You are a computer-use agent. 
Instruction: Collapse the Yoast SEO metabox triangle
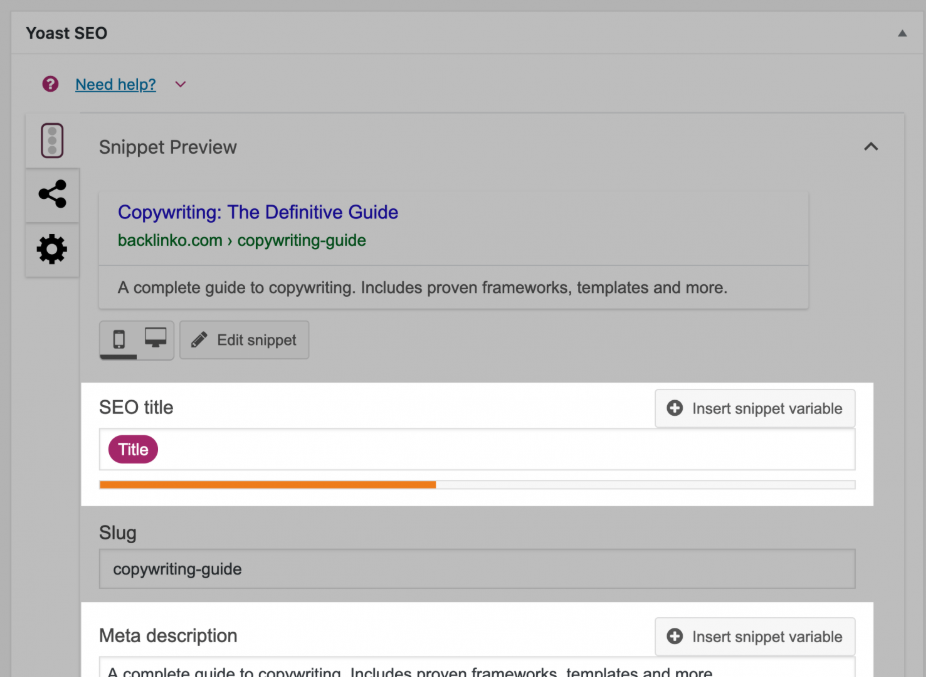(x=902, y=33)
